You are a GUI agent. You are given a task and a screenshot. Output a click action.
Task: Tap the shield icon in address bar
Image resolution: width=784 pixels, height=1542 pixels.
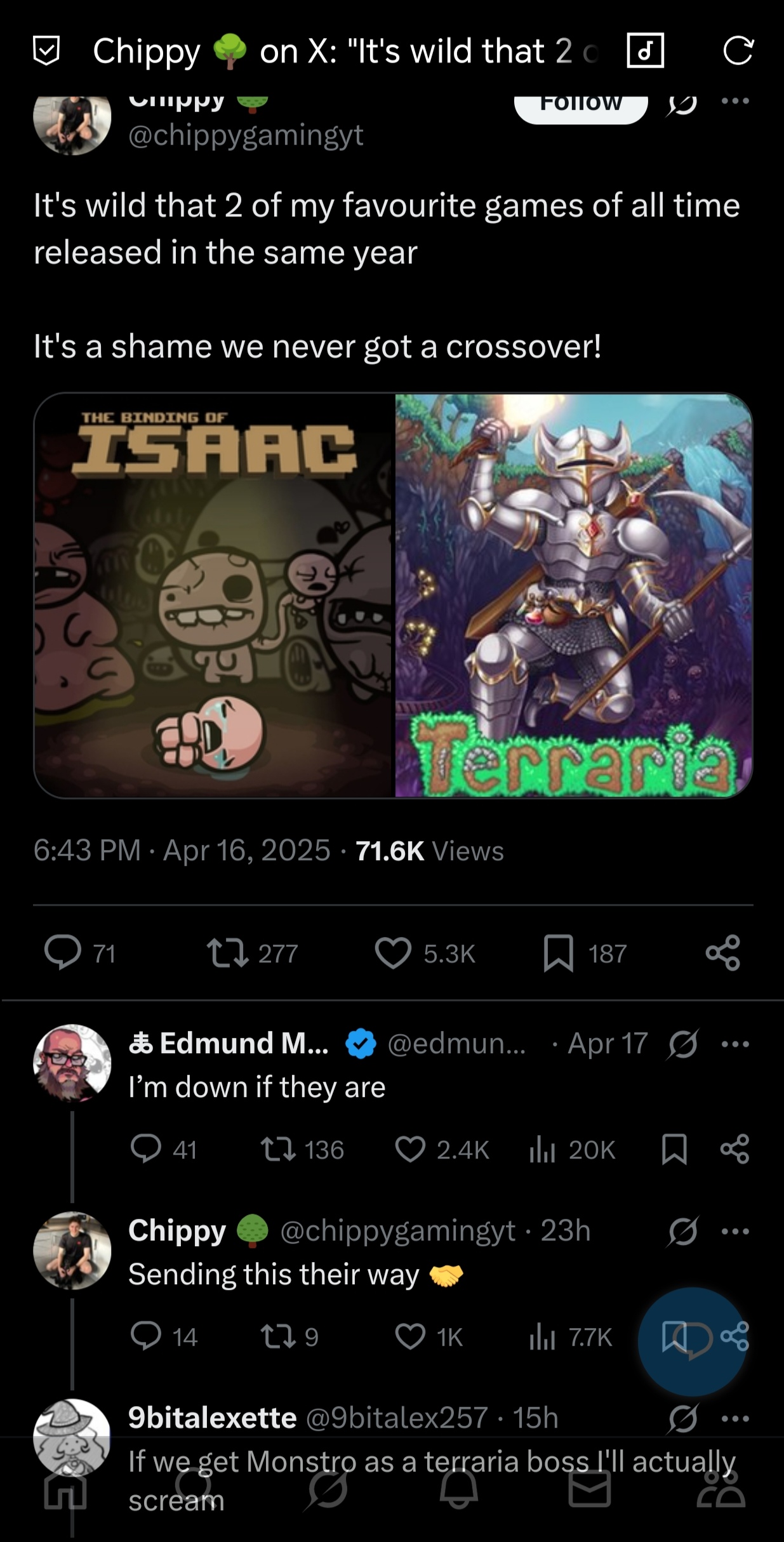(46, 51)
